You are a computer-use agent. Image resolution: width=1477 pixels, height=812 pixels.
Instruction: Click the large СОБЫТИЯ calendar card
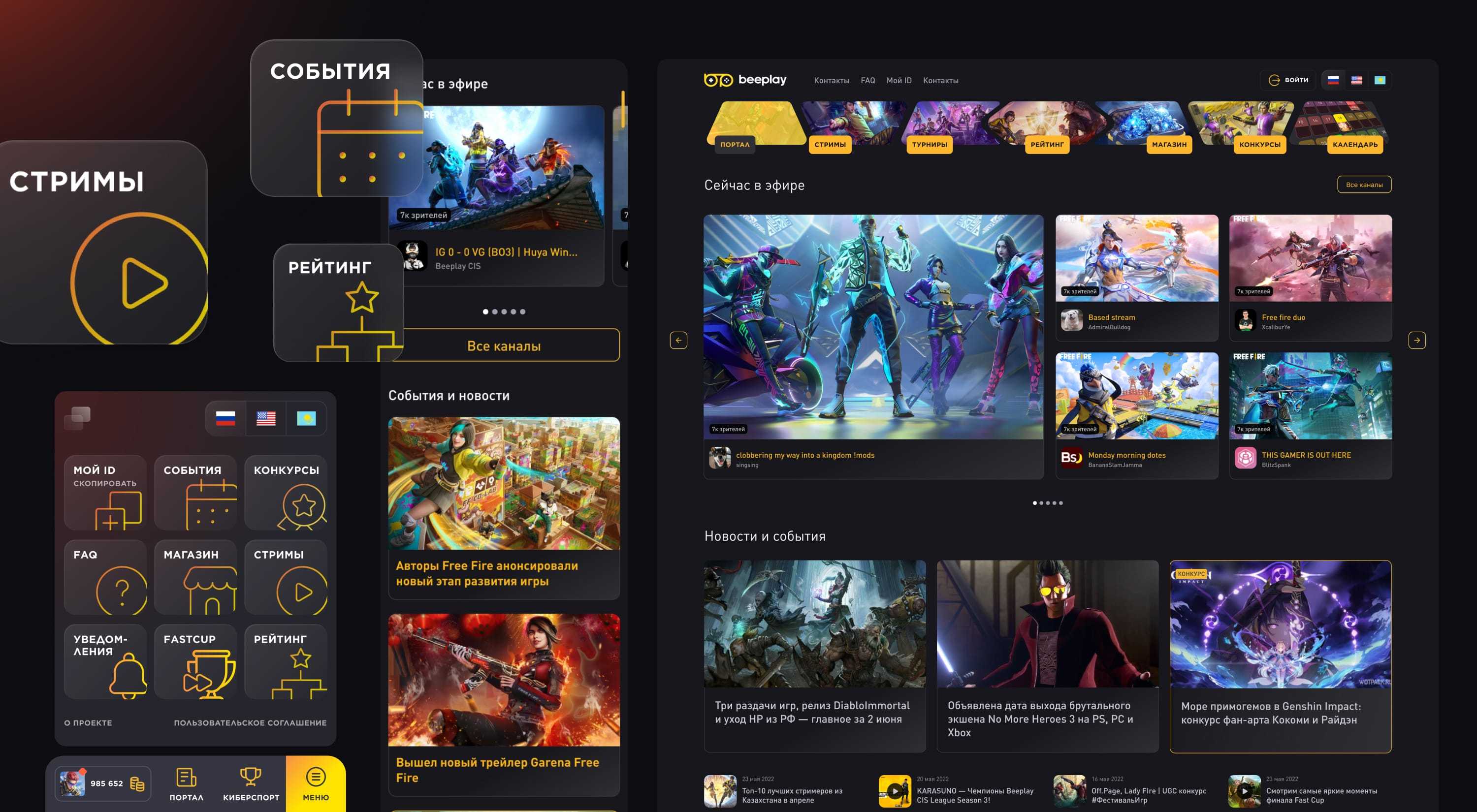click(337, 118)
